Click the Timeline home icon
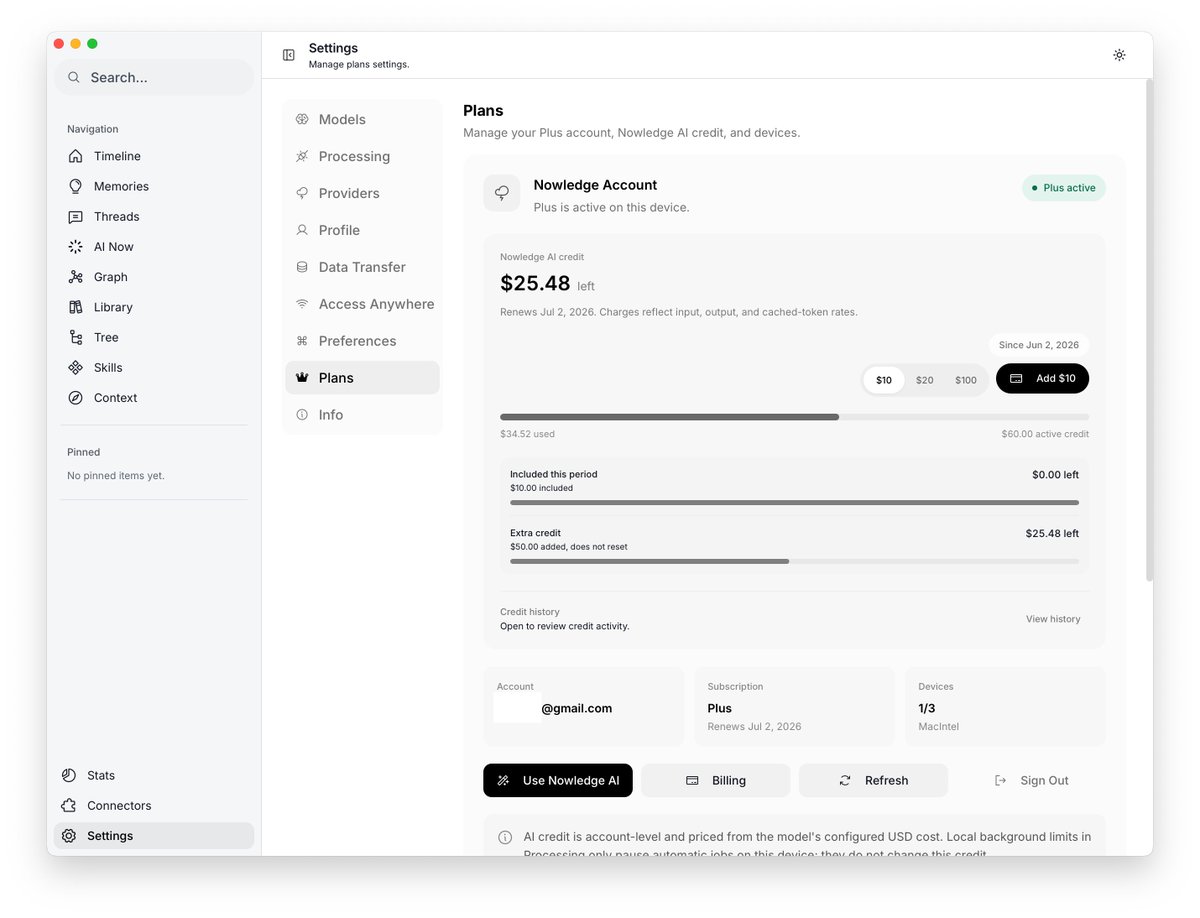 point(75,156)
